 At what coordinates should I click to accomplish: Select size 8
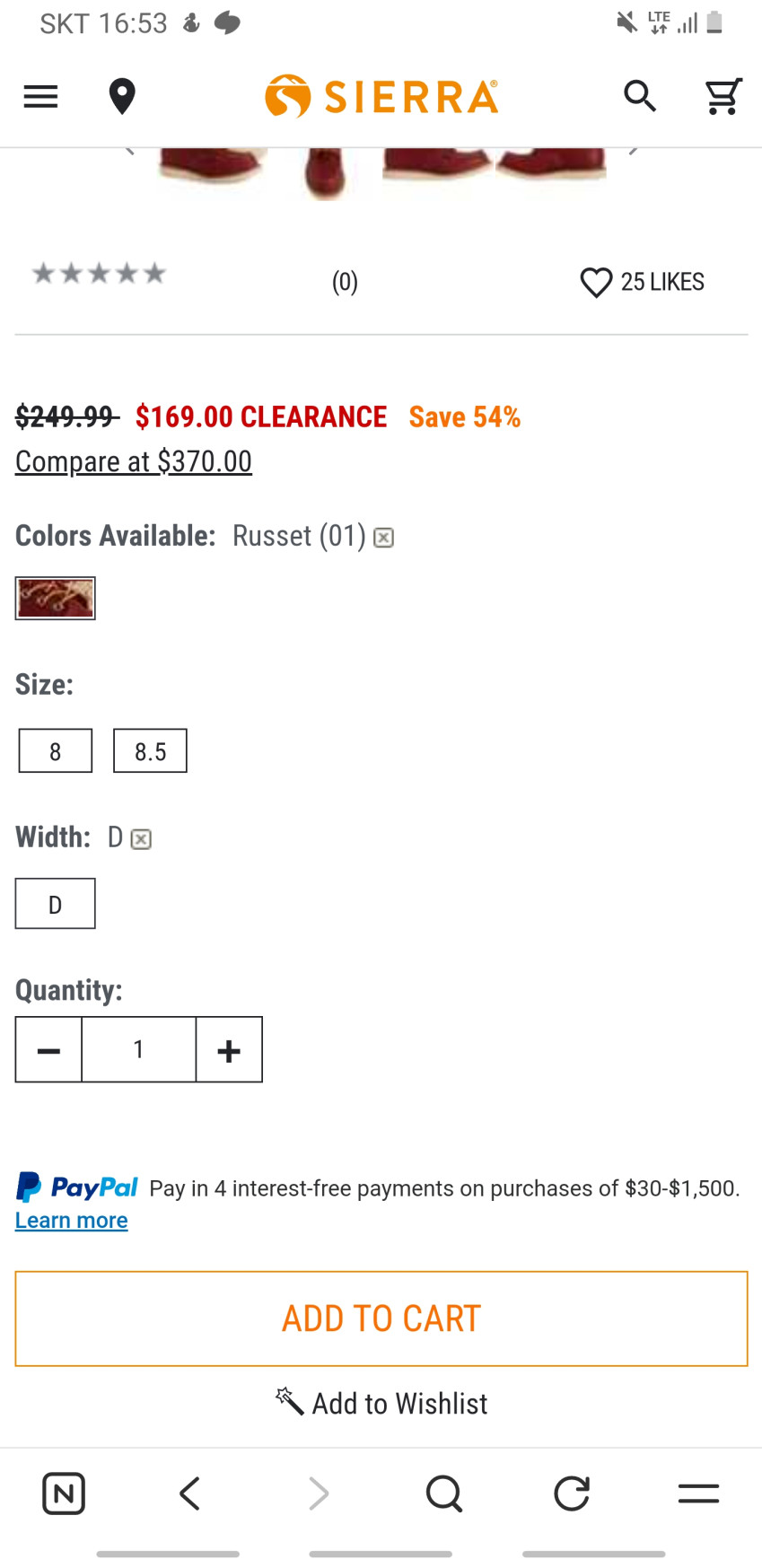coord(56,750)
